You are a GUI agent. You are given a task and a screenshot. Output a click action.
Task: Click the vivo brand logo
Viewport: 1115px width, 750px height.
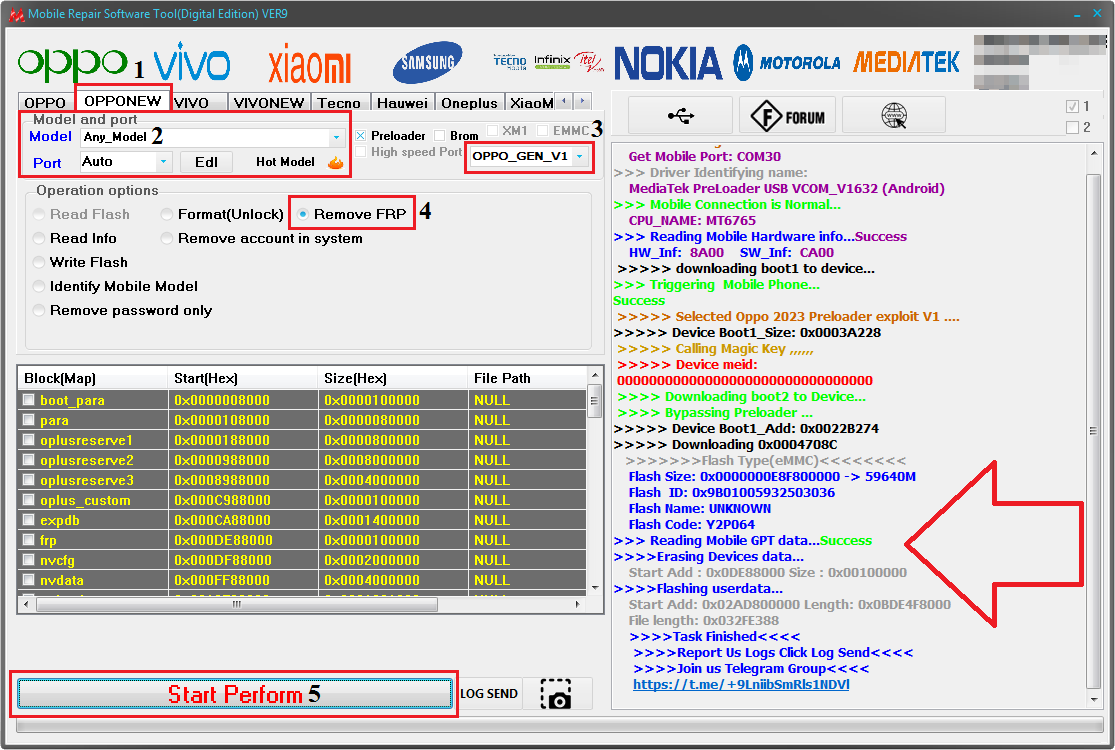[191, 61]
